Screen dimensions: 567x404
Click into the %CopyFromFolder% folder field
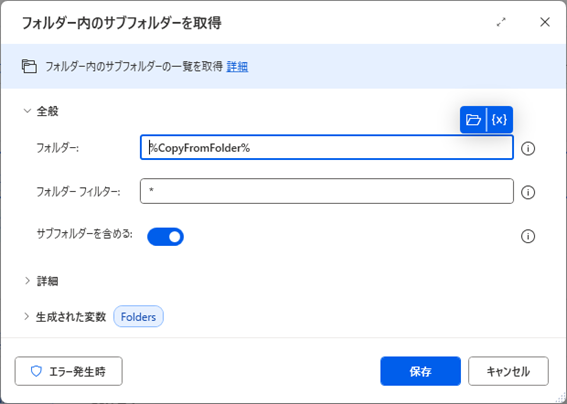pos(327,148)
